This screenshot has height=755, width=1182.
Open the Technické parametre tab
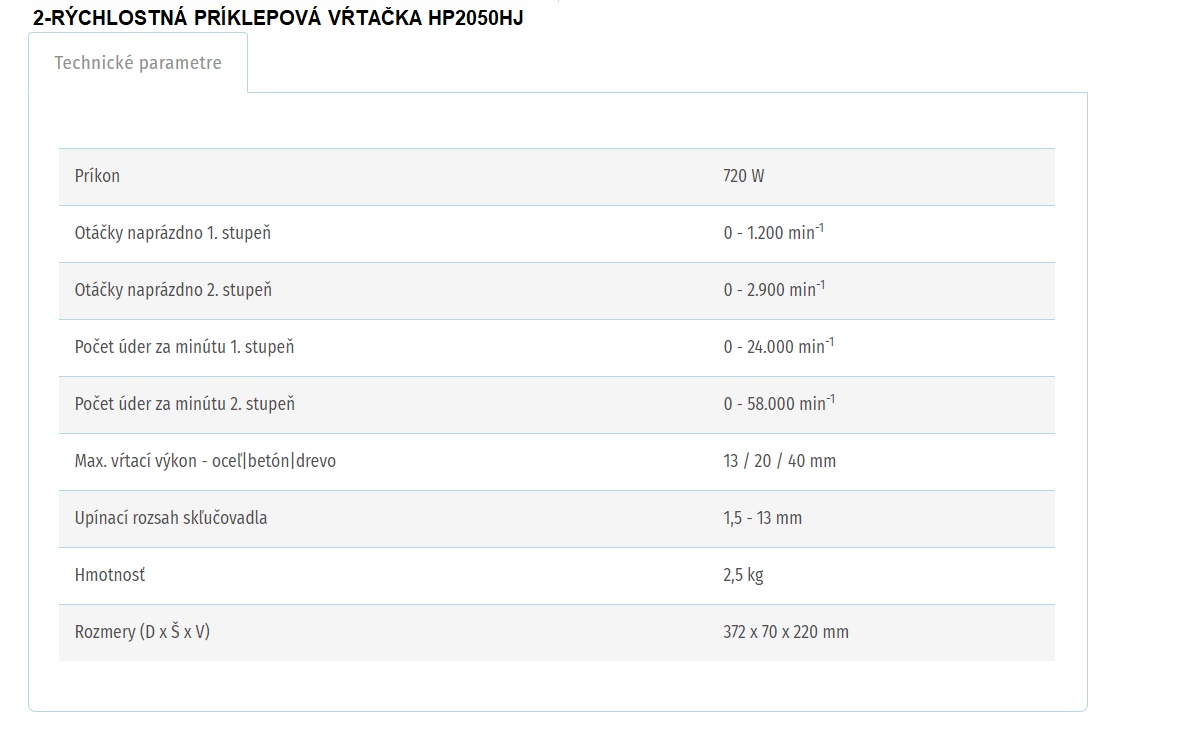pyautogui.click(x=138, y=63)
